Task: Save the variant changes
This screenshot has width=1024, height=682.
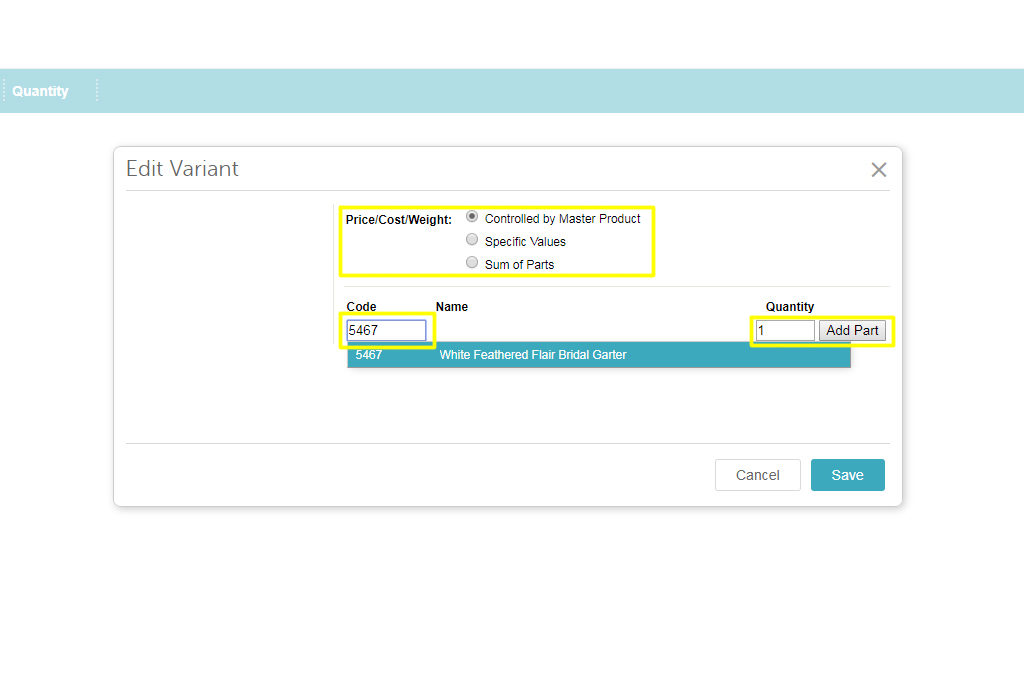Action: click(847, 475)
